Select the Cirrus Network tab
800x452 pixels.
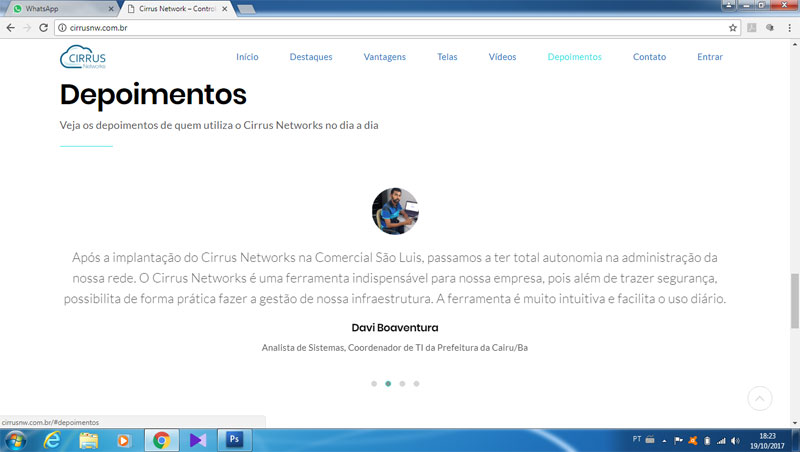click(177, 9)
